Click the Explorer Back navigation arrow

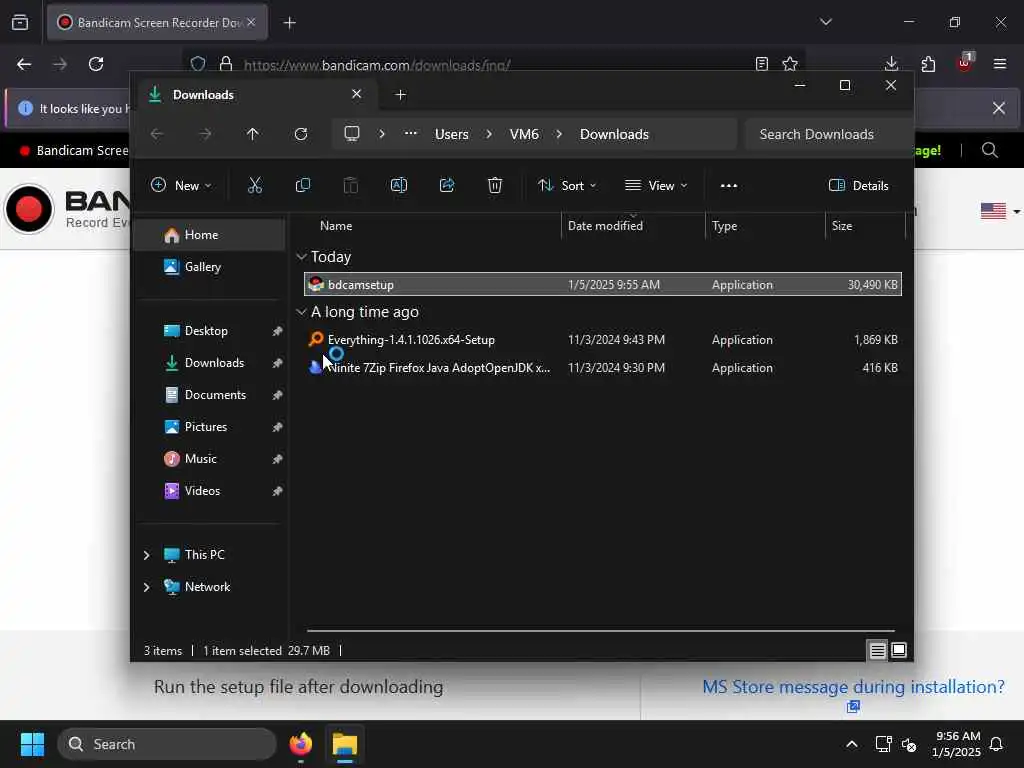pos(157,135)
